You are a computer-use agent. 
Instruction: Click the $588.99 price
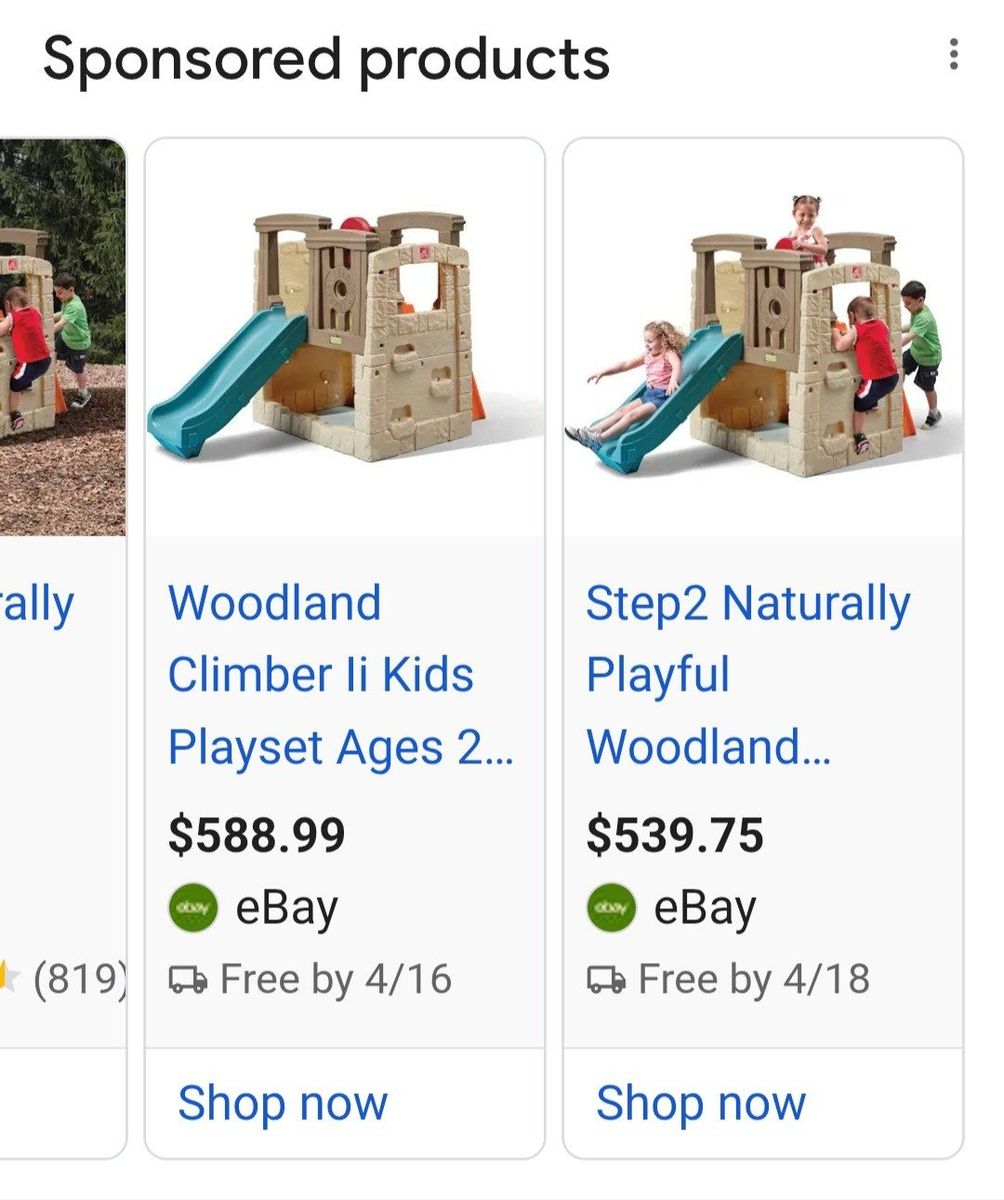(x=256, y=836)
